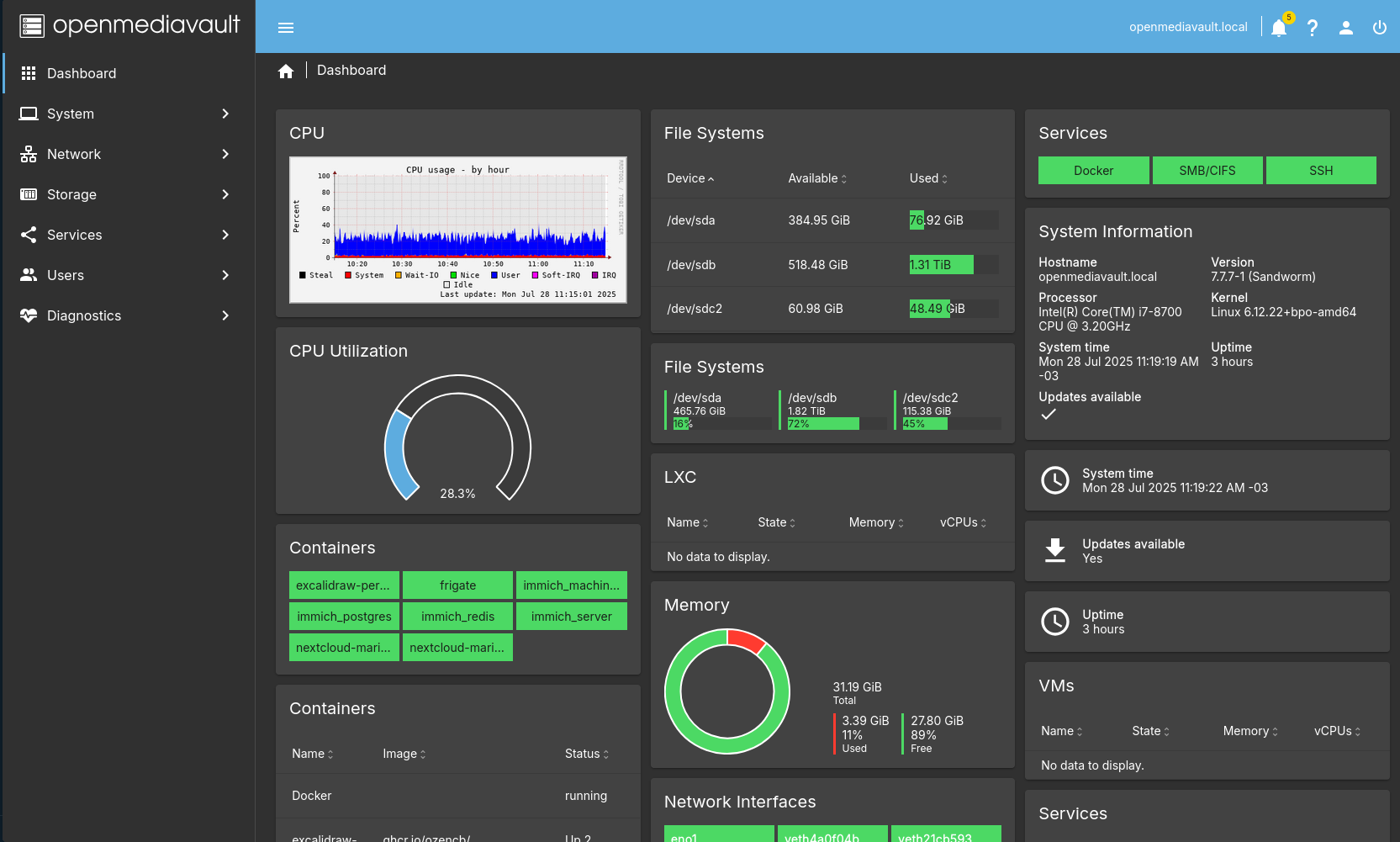
Task: Click the System laptop icon
Action: pyautogui.click(x=29, y=114)
